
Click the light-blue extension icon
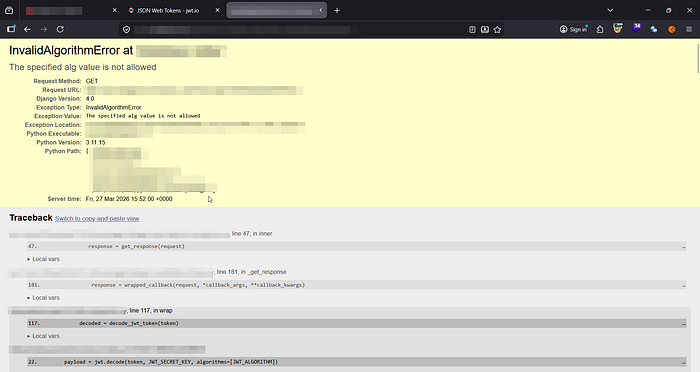pyautogui.click(x=654, y=29)
